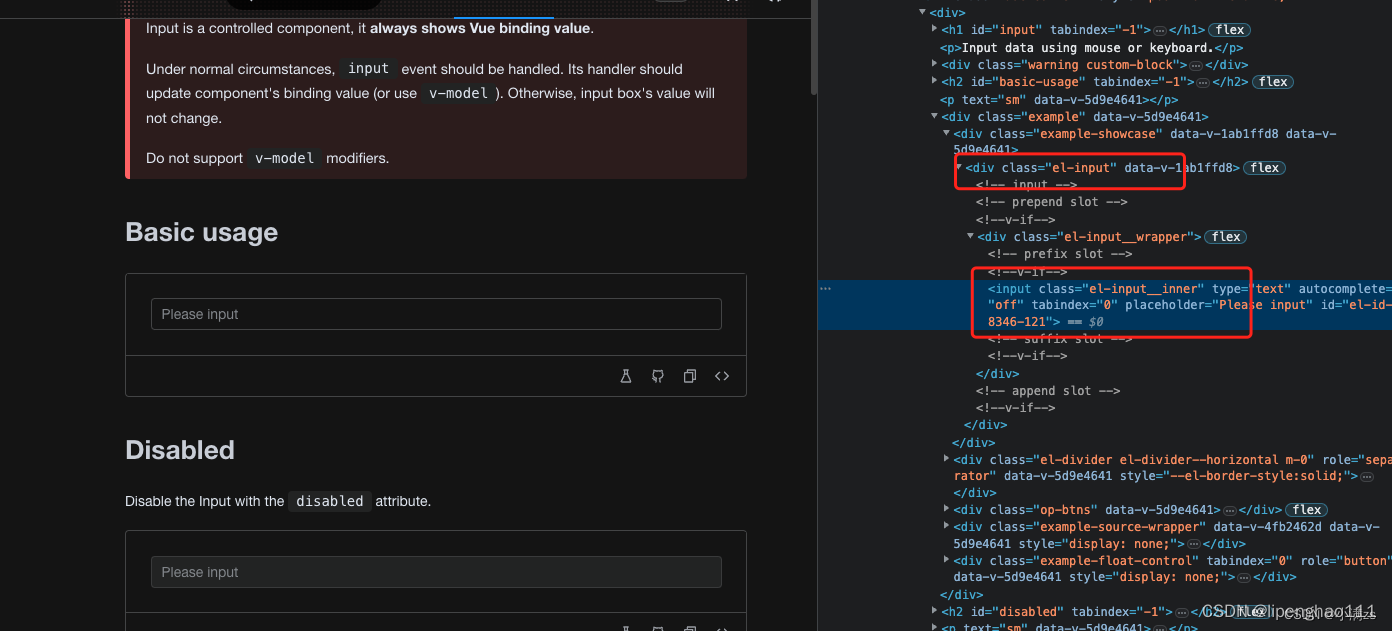The height and width of the screenshot is (631, 1392).
Task: Toggle the flex badge on op-btns div
Action: tap(1306, 510)
